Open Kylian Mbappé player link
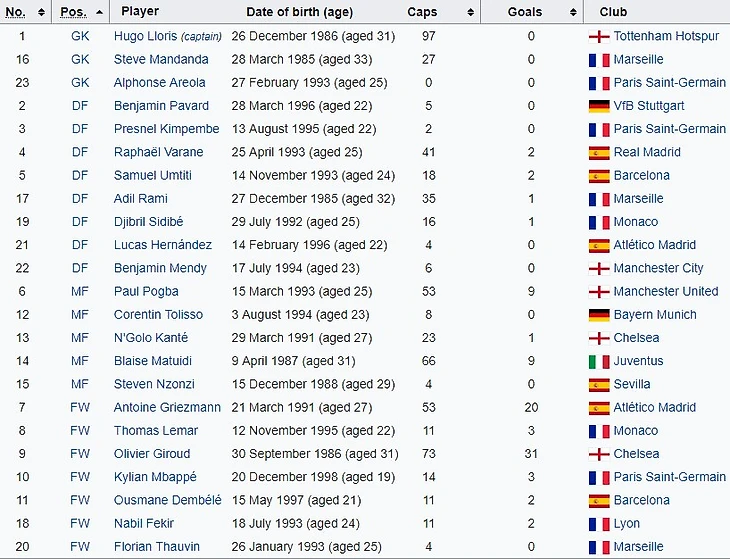The height and width of the screenshot is (559, 730). [155, 477]
